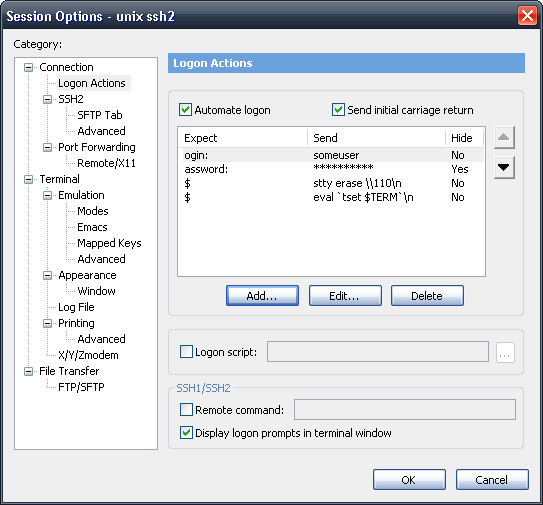Move selected logon action down with arrow
Image resolution: width=543 pixels, height=505 pixels.
pos(504,167)
